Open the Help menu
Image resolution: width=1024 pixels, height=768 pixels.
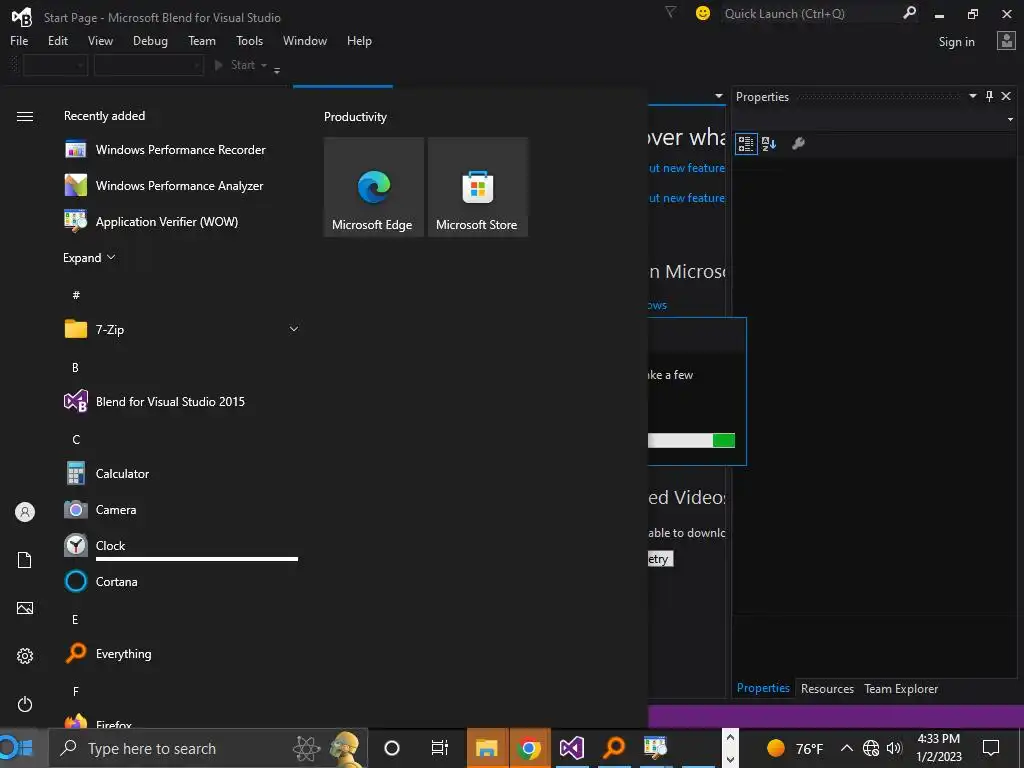(359, 40)
